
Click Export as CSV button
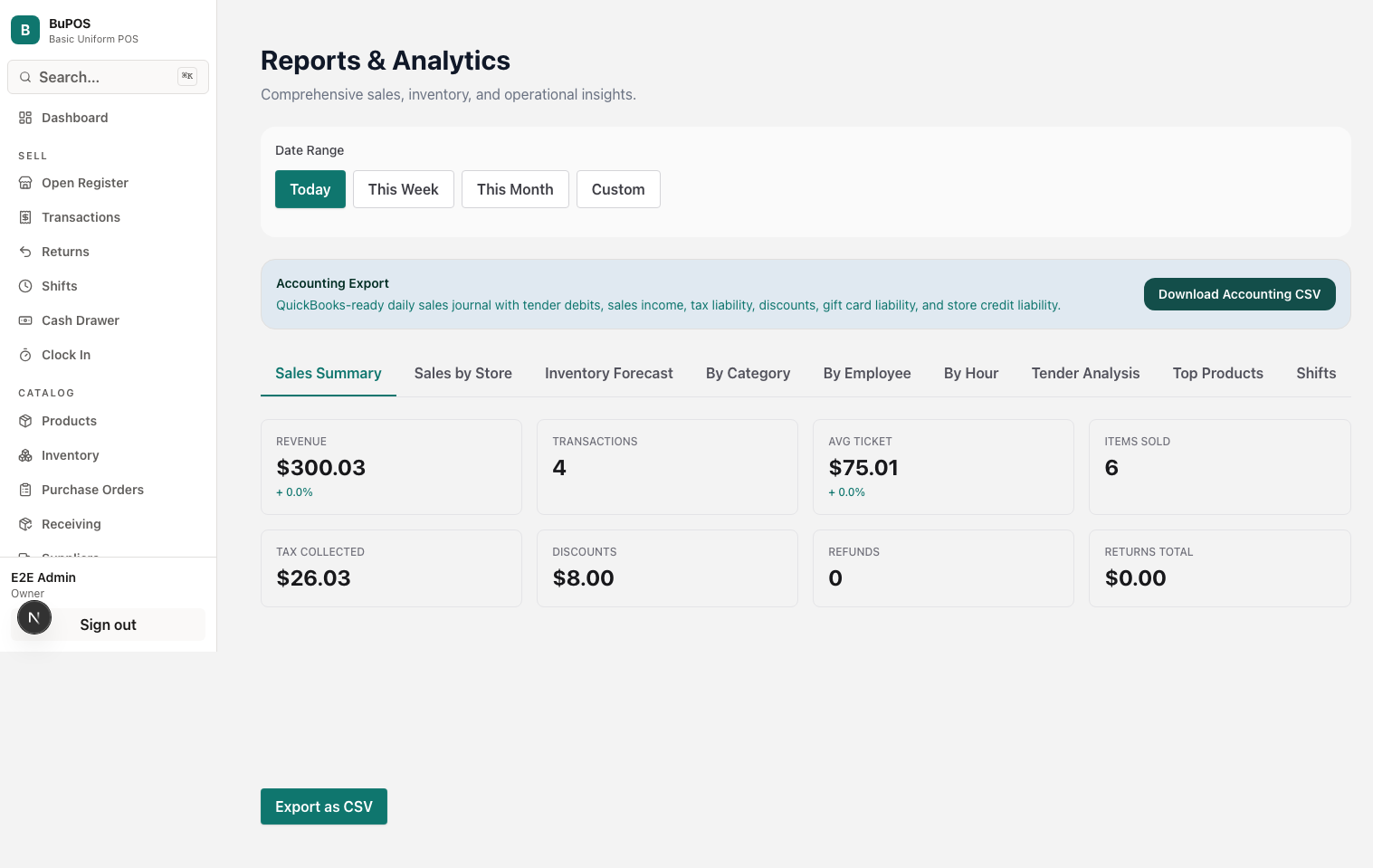(x=324, y=806)
